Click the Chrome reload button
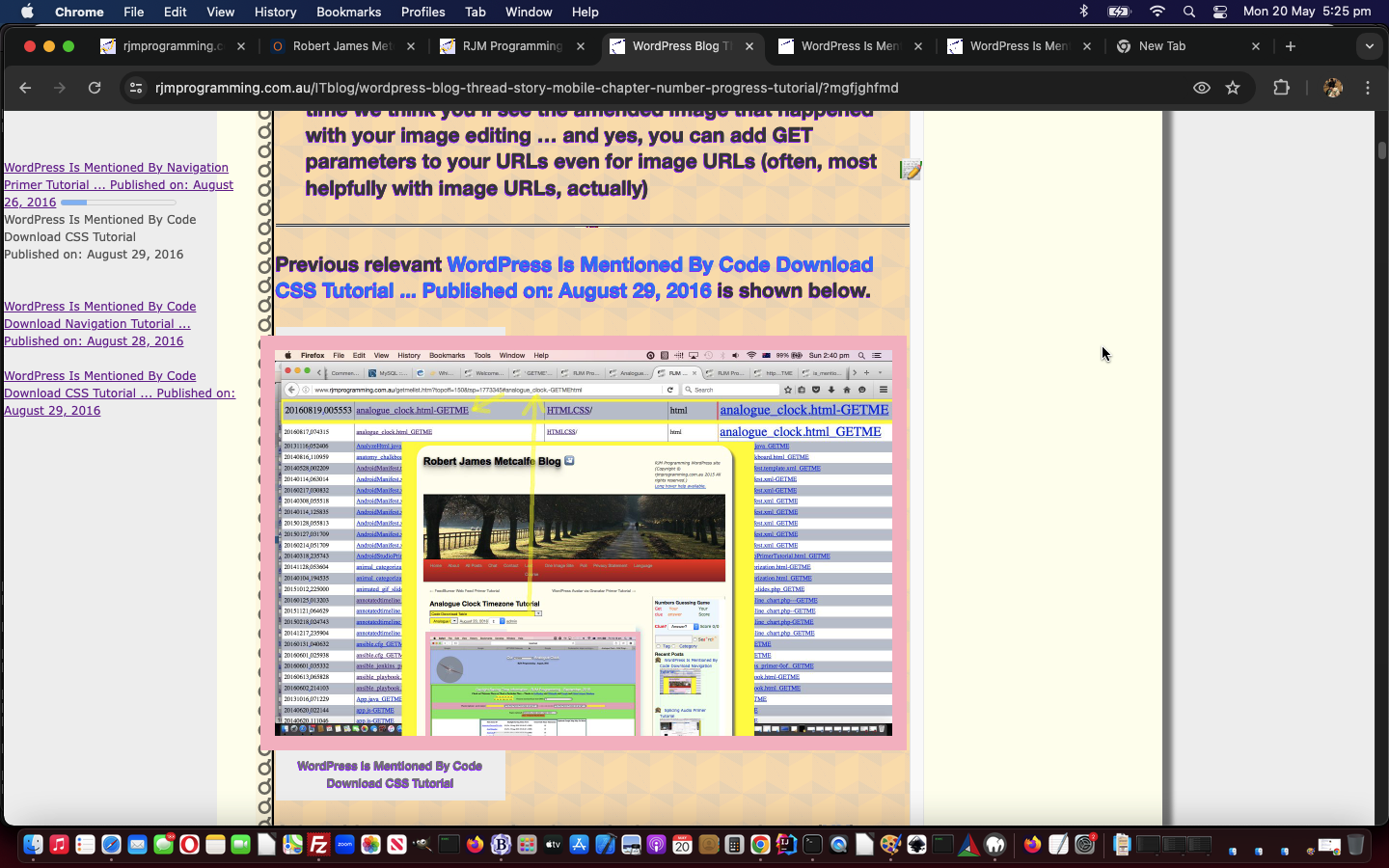This screenshot has height=868, width=1389. point(94,88)
